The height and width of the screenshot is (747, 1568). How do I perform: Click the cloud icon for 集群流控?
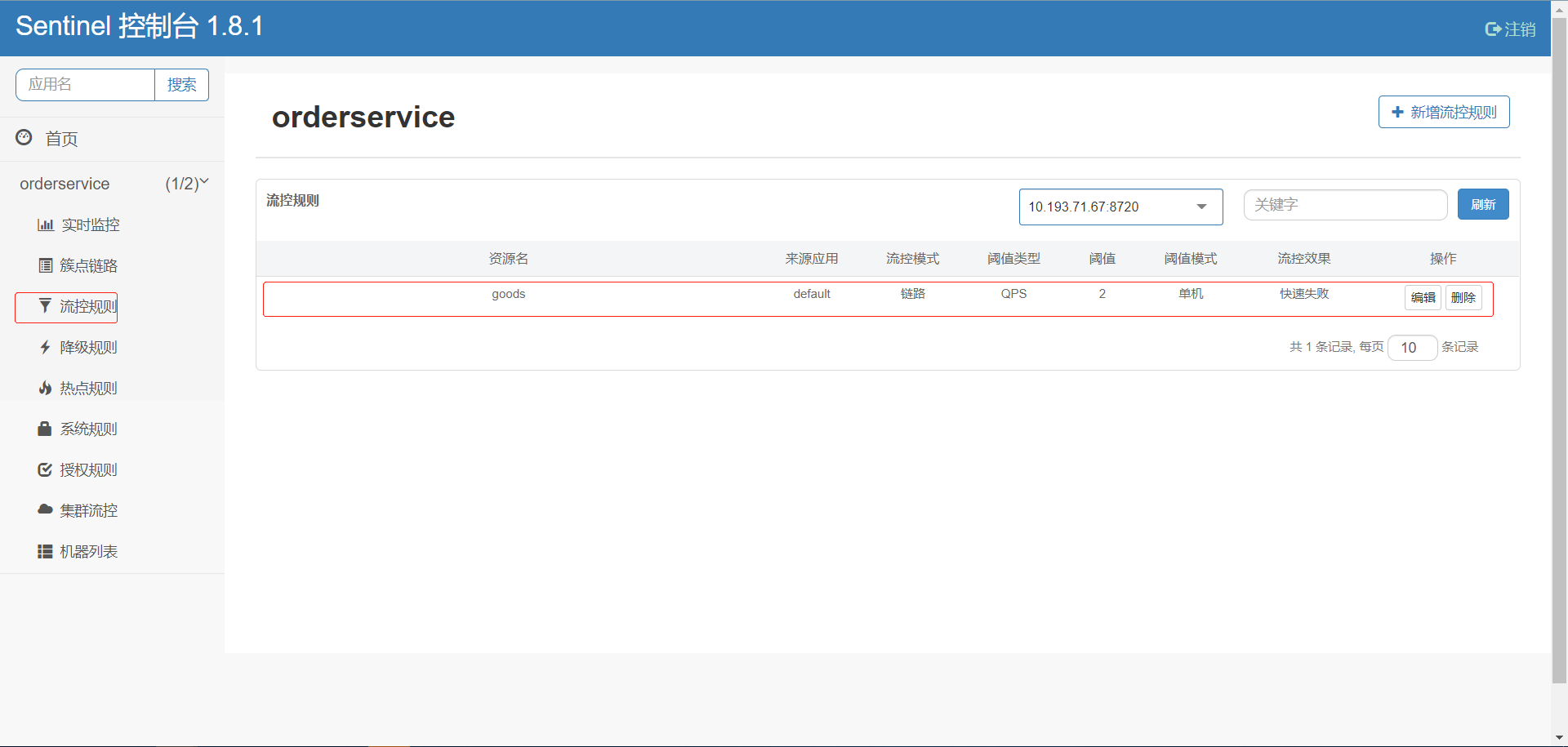click(46, 509)
